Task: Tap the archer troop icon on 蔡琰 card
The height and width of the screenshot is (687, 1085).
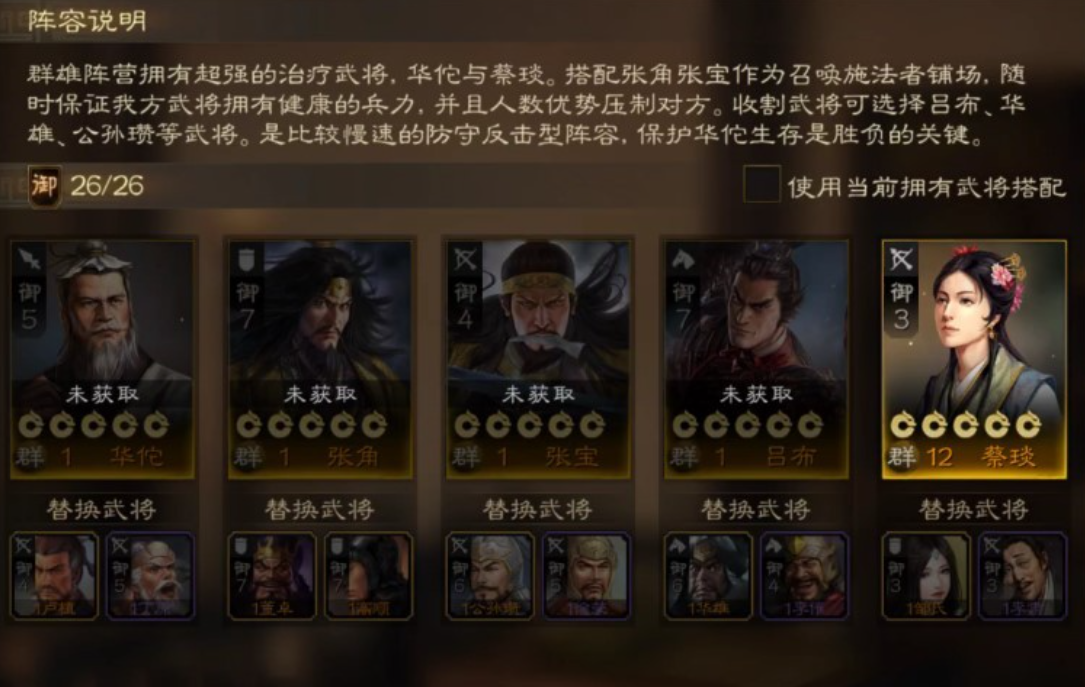Action: click(x=901, y=259)
